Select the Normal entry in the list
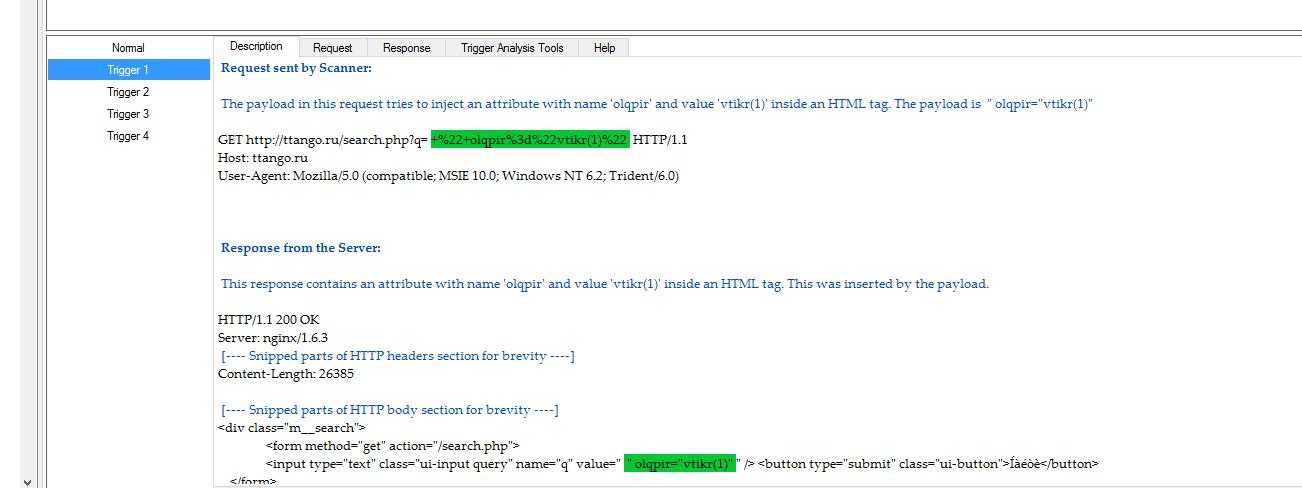 pos(128,48)
